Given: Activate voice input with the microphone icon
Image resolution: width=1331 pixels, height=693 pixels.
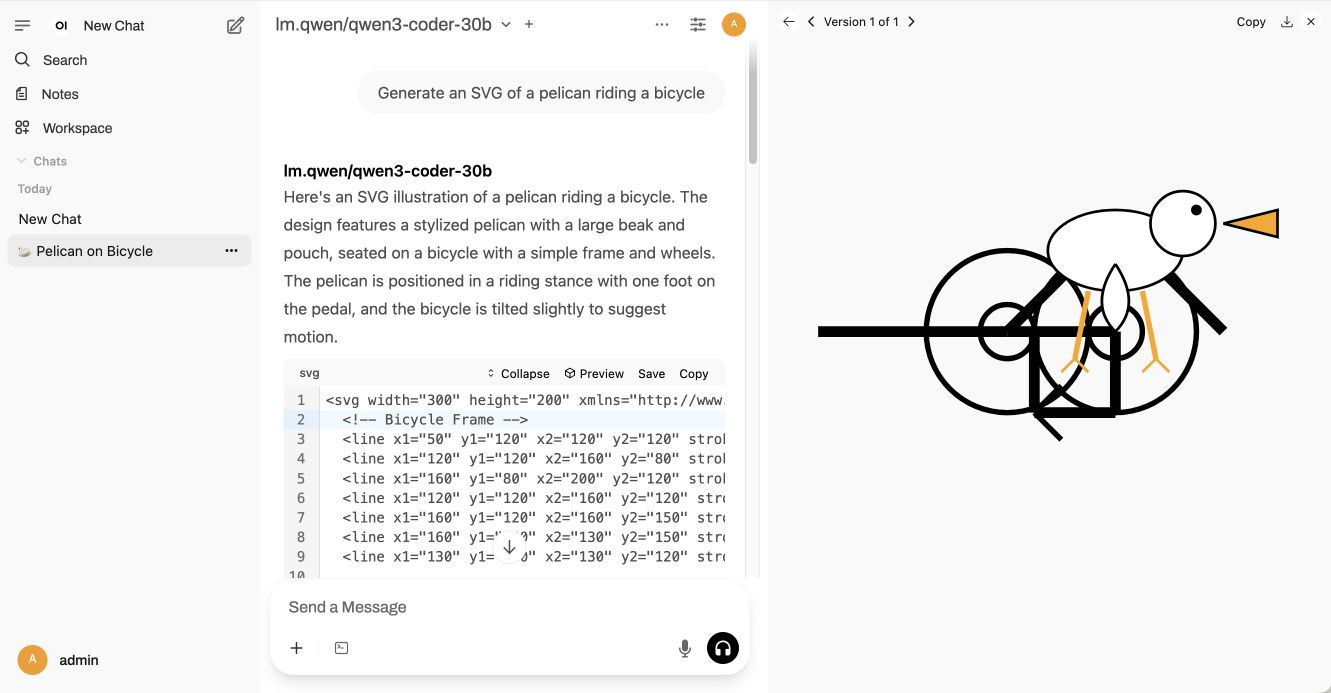Looking at the screenshot, I should [685, 648].
